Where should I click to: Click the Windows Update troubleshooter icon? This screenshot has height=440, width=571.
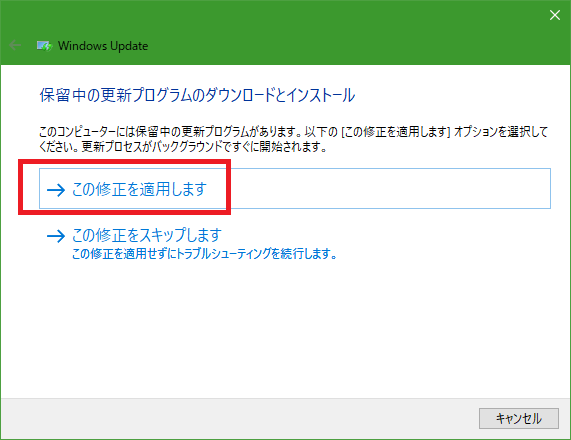(44, 46)
